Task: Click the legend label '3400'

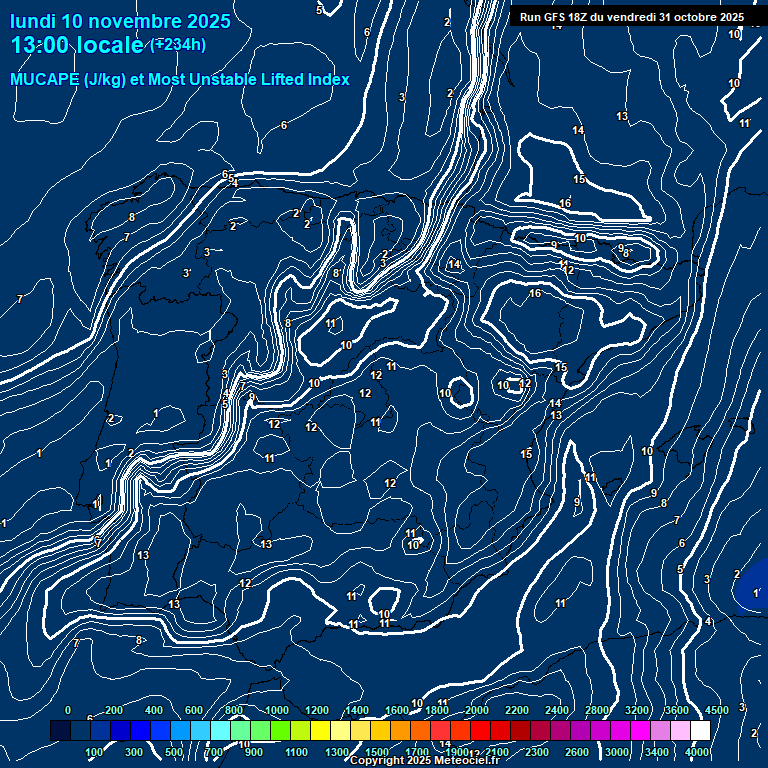Action: tap(657, 752)
